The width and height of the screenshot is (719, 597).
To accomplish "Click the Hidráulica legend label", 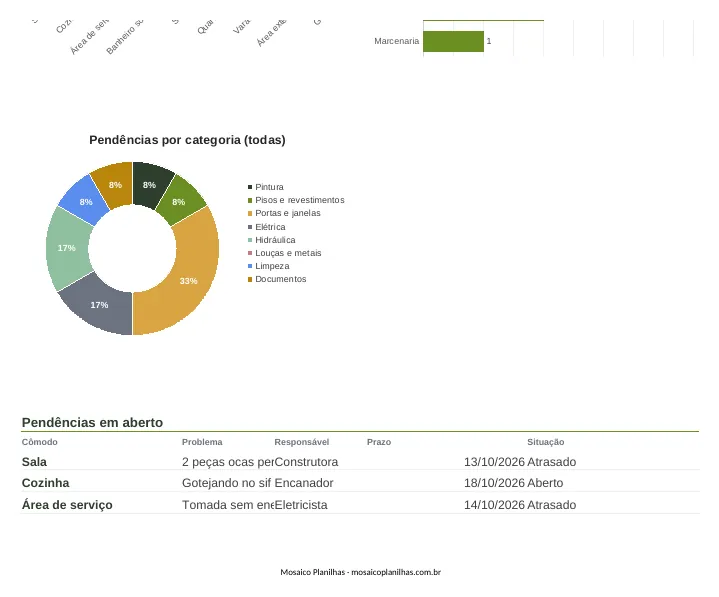I will (275, 240).
